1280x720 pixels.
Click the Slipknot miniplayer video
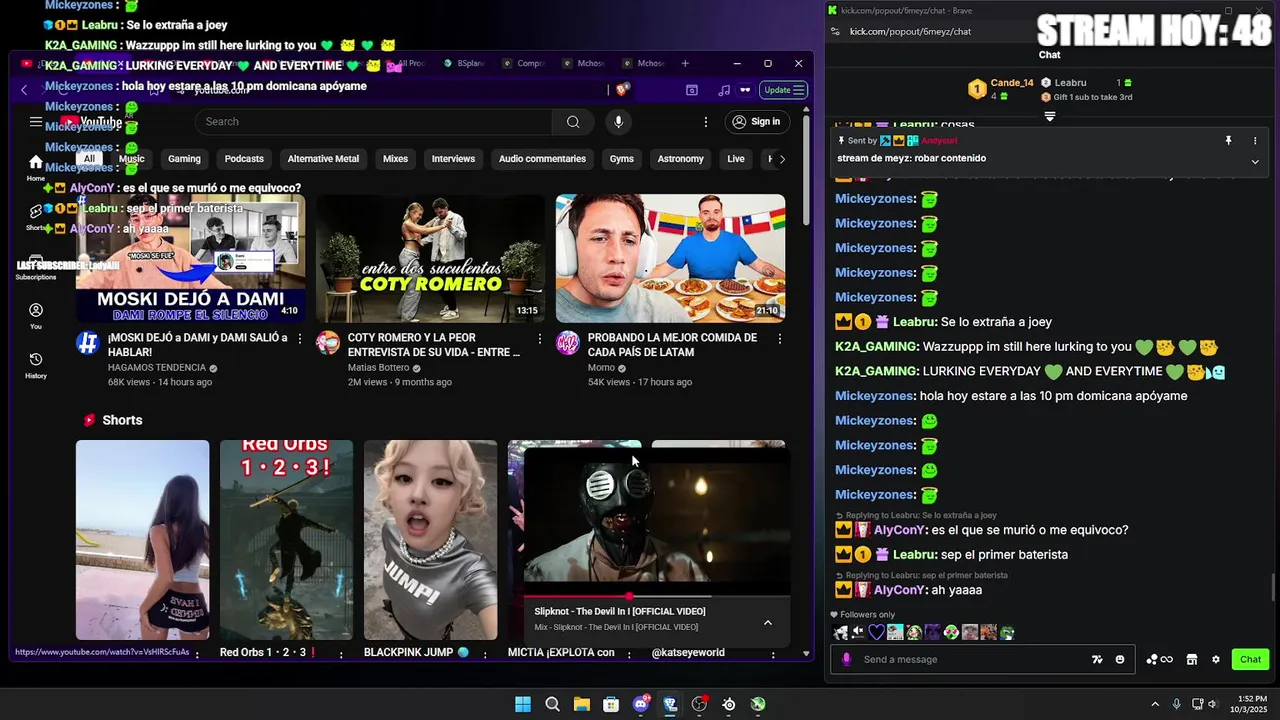click(x=657, y=520)
